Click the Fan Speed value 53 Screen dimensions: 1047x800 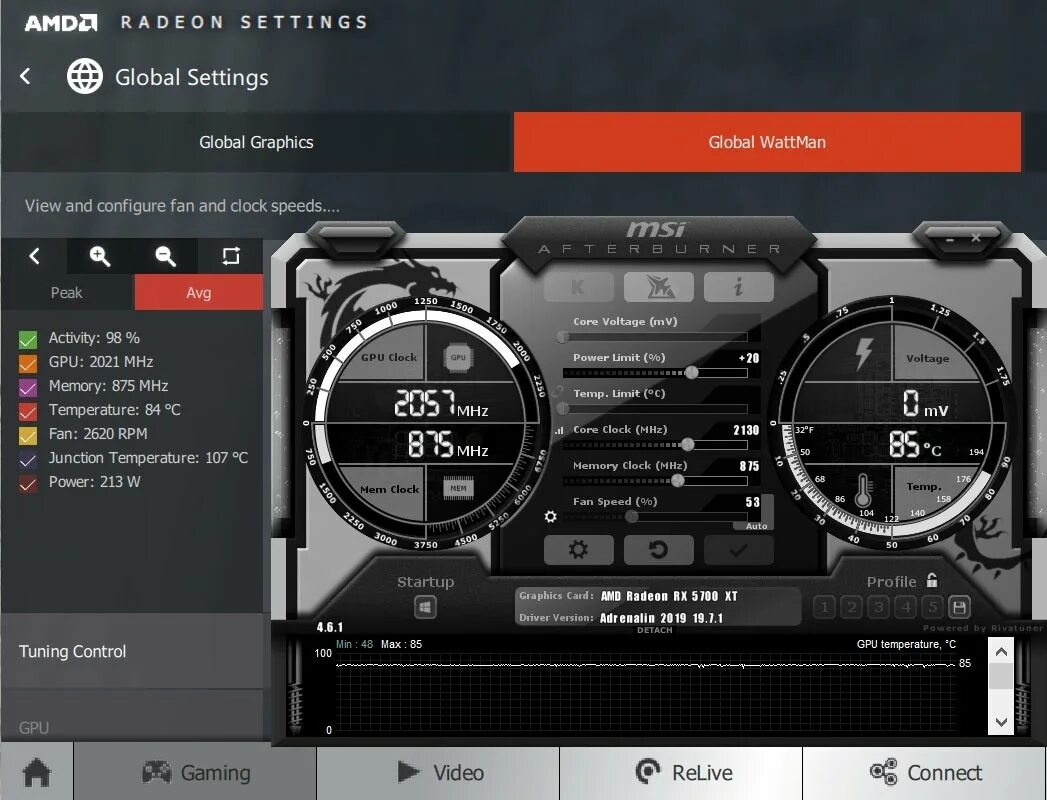753,502
